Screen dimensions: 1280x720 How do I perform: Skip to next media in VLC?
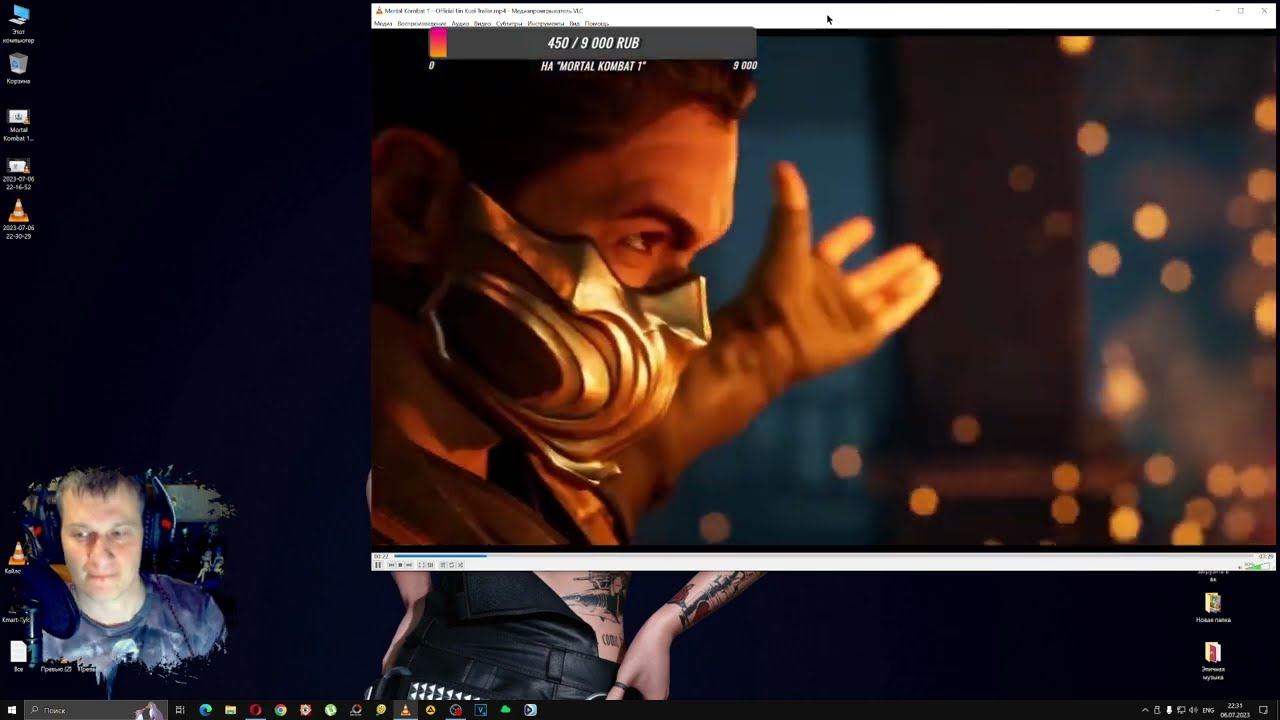click(x=409, y=565)
